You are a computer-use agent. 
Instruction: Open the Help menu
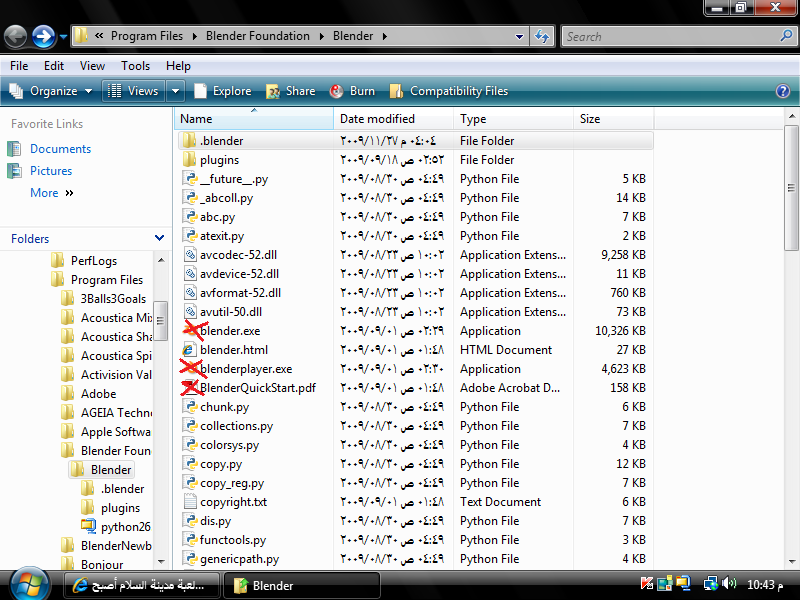(178, 66)
